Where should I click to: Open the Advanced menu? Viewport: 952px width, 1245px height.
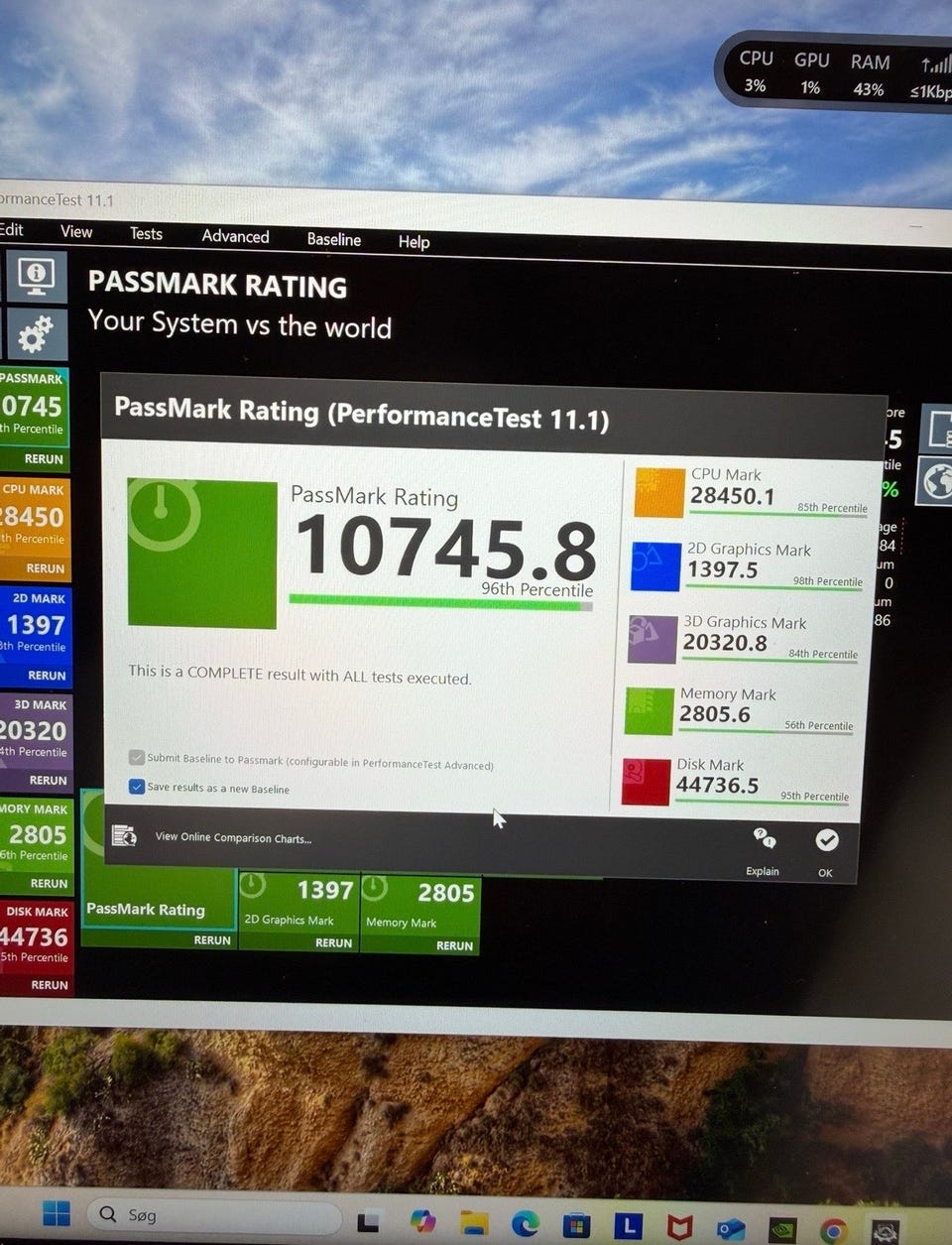(235, 236)
